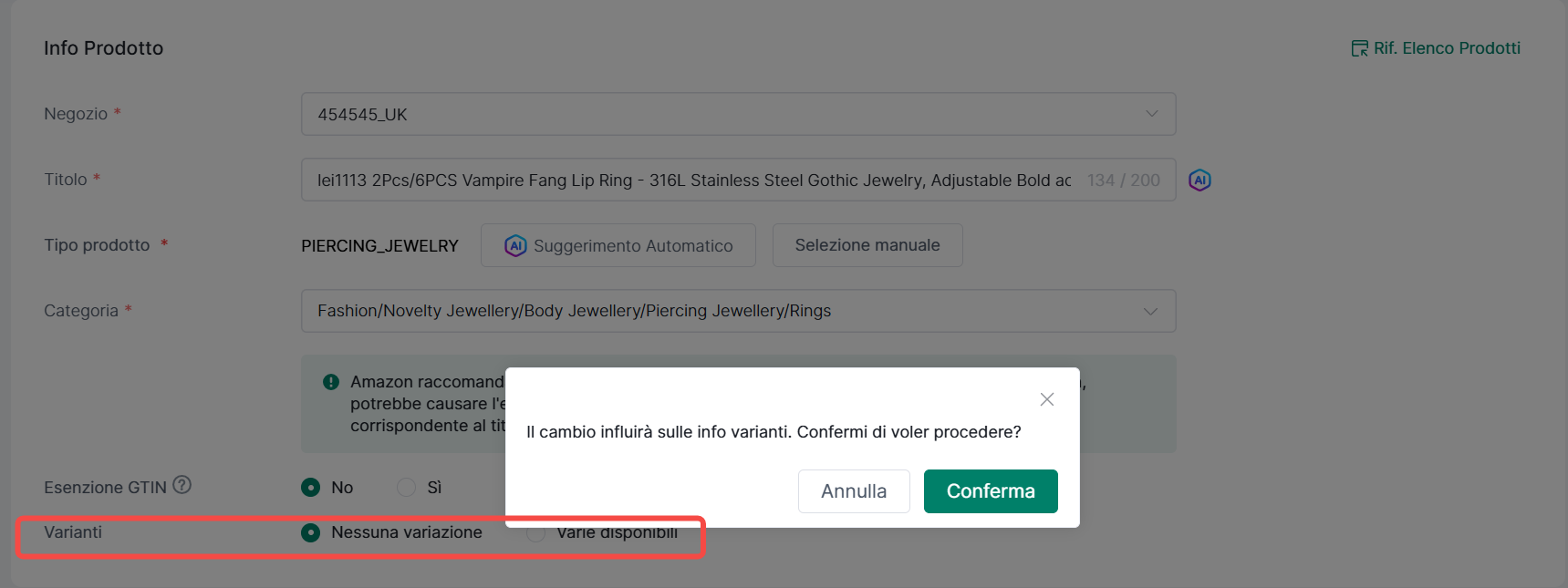1568x588 pixels.
Task: Confirm the change with Conferma
Action: click(x=990, y=491)
